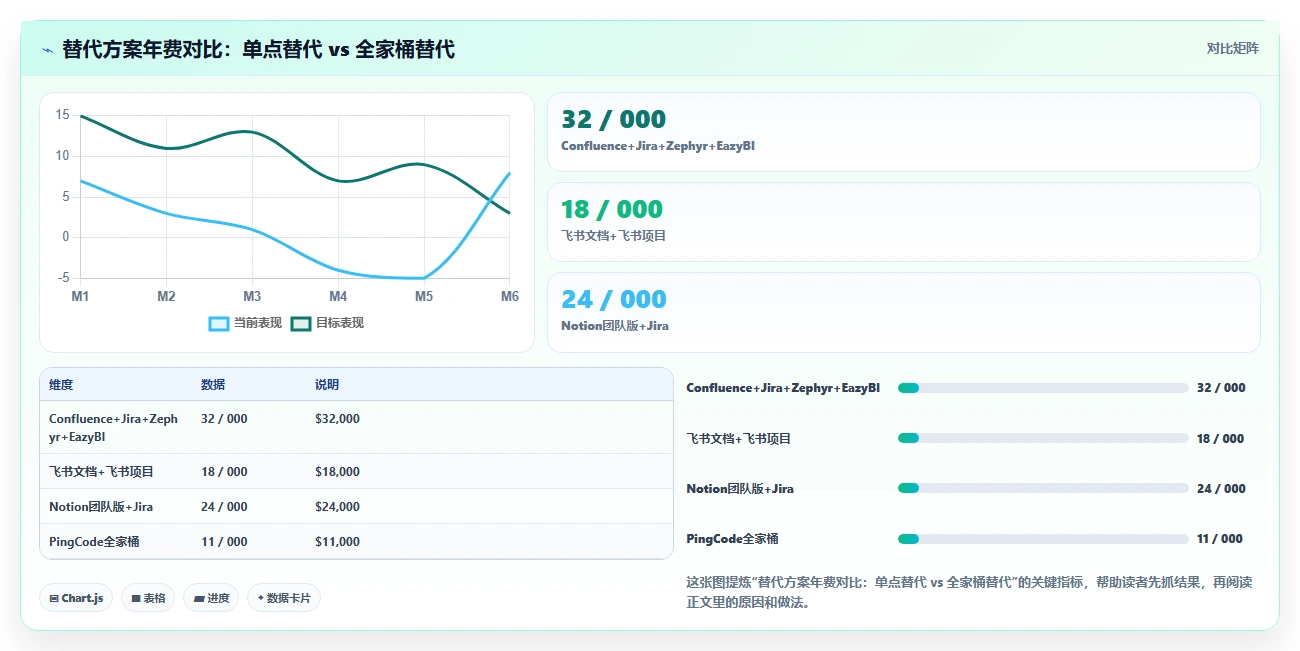
Task: Click the M4 axis label on chart
Action: coord(338,296)
